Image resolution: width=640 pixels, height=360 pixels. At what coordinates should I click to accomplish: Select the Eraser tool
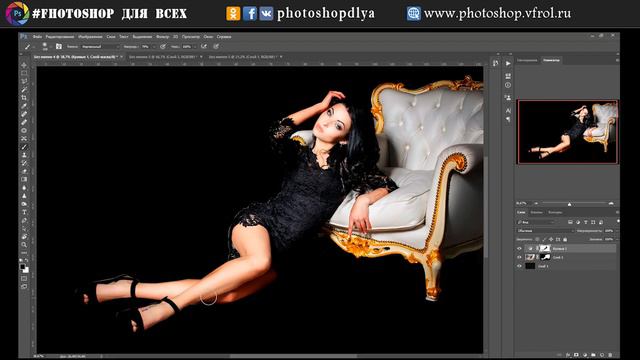pos(24,171)
